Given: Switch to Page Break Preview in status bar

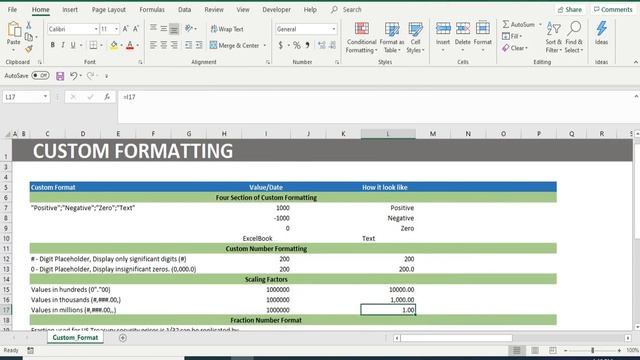Looking at the screenshot, I should click(x=553, y=350).
